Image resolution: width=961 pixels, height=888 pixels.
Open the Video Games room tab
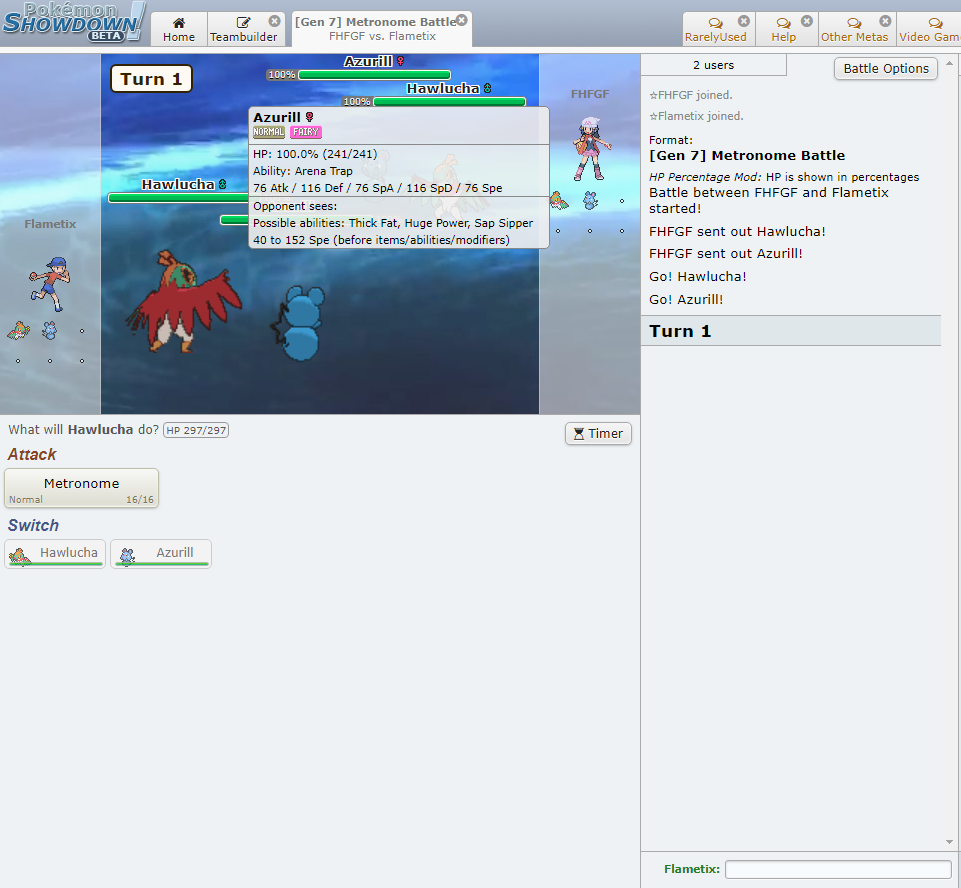(x=929, y=29)
